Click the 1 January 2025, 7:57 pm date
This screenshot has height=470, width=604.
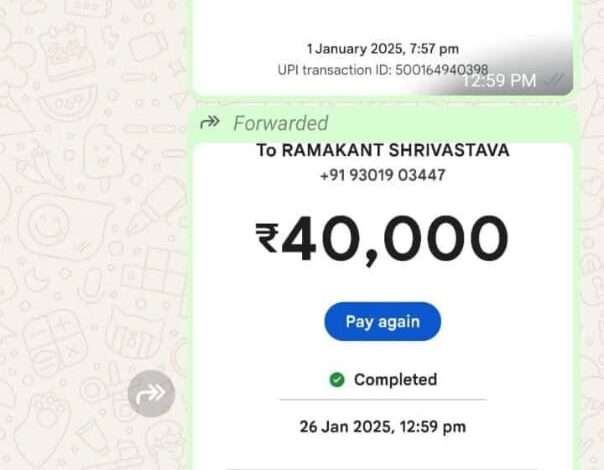click(383, 49)
